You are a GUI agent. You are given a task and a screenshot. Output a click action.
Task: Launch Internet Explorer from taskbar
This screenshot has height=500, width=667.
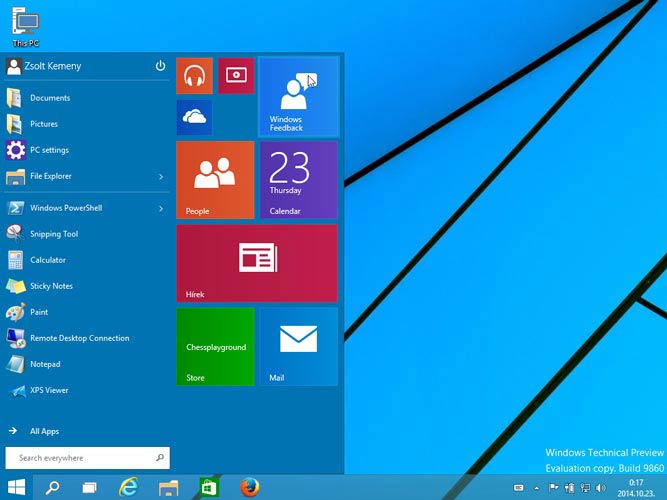tap(128, 487)
